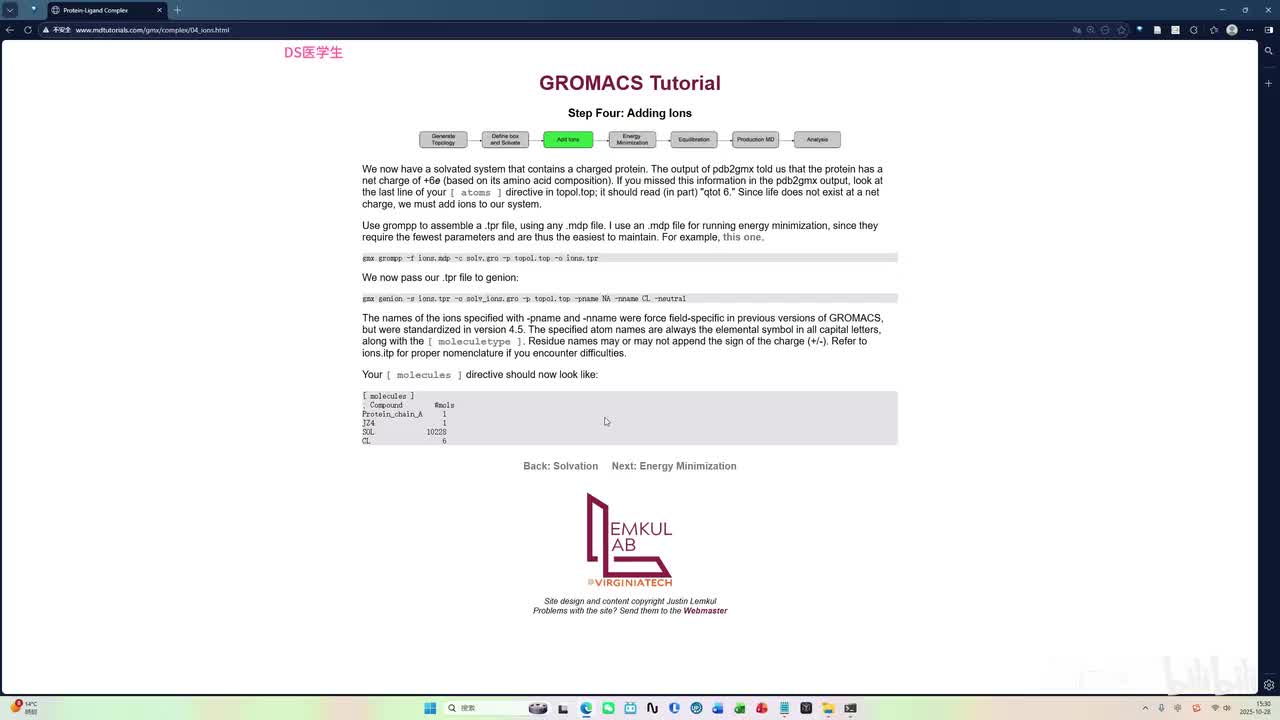Image resolution: width=1280 pixels, height=720 pixels.
Task: Open the Wi-Fi network tray icon
Action: [x=1215, y=708]
